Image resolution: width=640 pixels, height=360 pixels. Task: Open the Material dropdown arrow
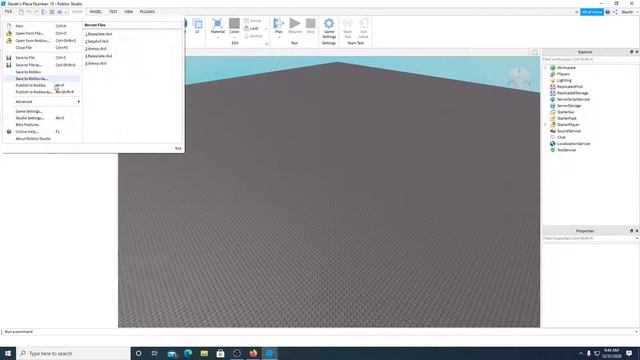tap(218, 37)
